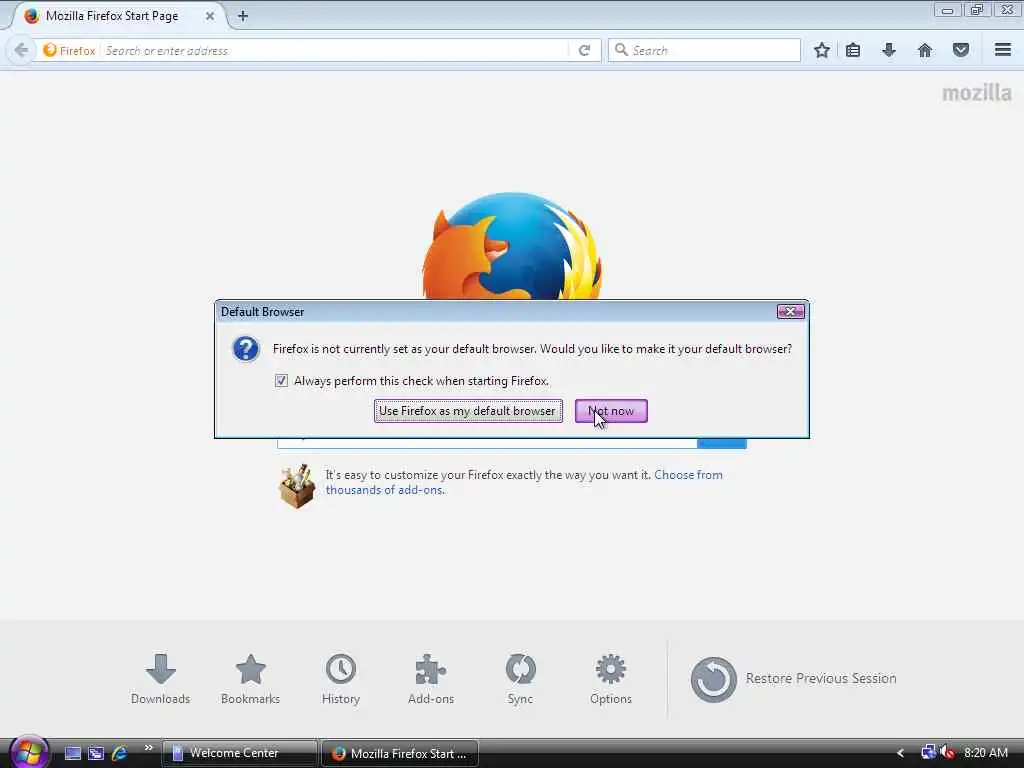Click Firefox identity icon in address bar

point(69,50)
